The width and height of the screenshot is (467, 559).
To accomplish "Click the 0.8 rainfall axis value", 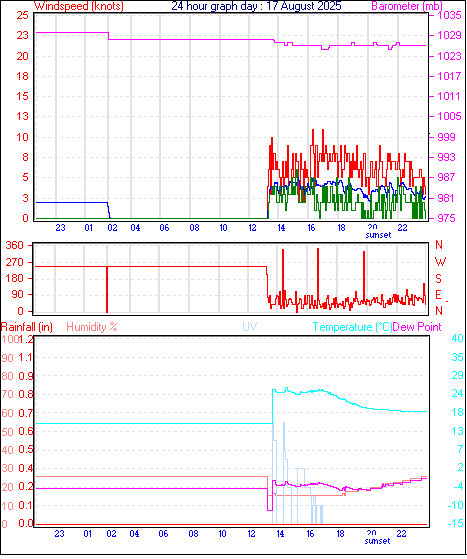I will (26, 394).
